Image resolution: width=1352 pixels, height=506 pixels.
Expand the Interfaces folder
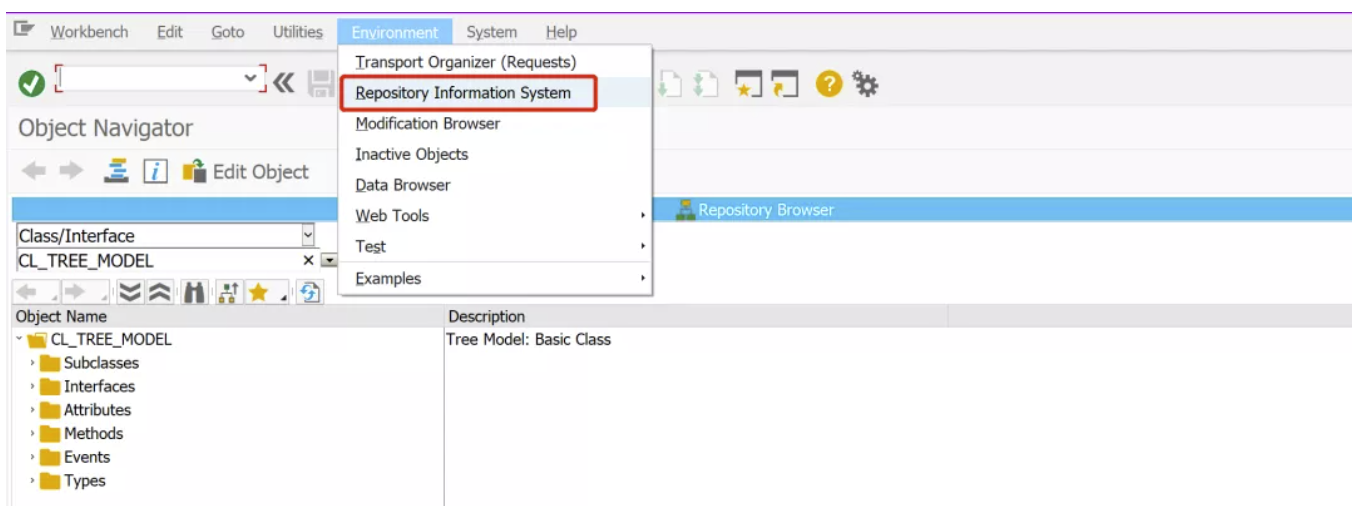[33, 386]
